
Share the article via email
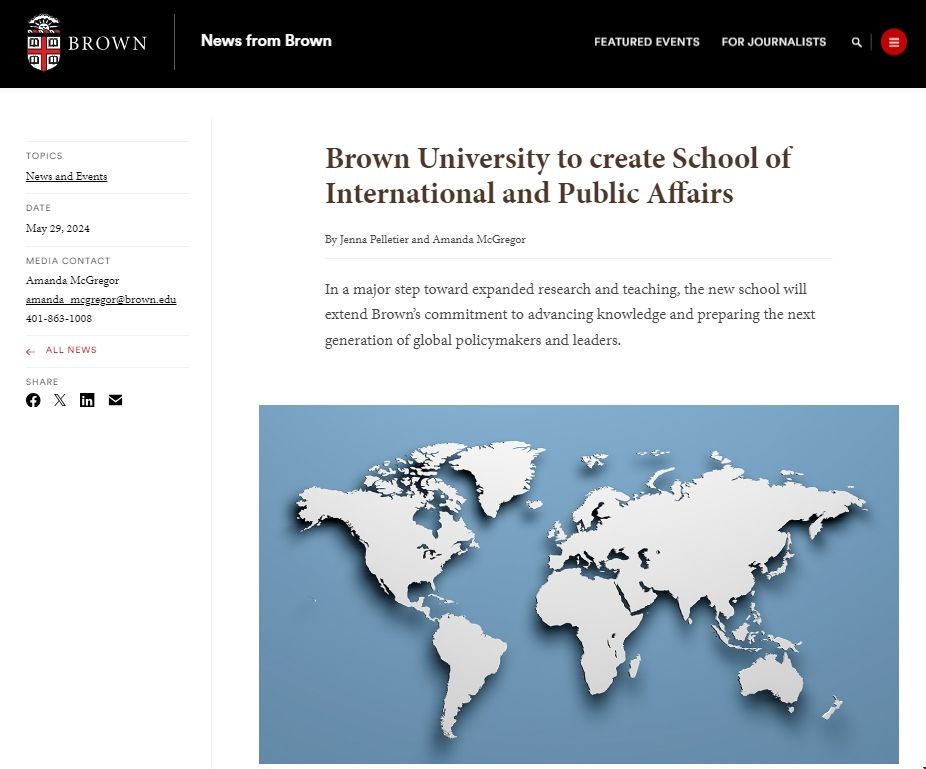115,400
